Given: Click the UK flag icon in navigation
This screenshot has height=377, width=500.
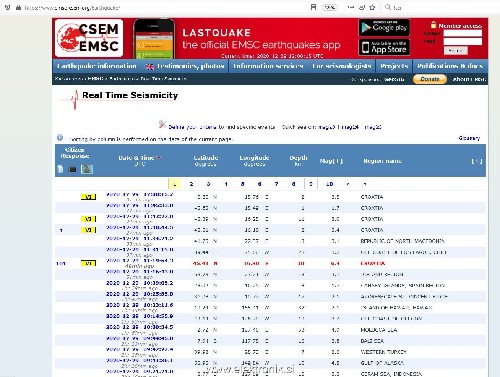Looking at the screenshot, I should pyautogui.click(x=150, y=67).
